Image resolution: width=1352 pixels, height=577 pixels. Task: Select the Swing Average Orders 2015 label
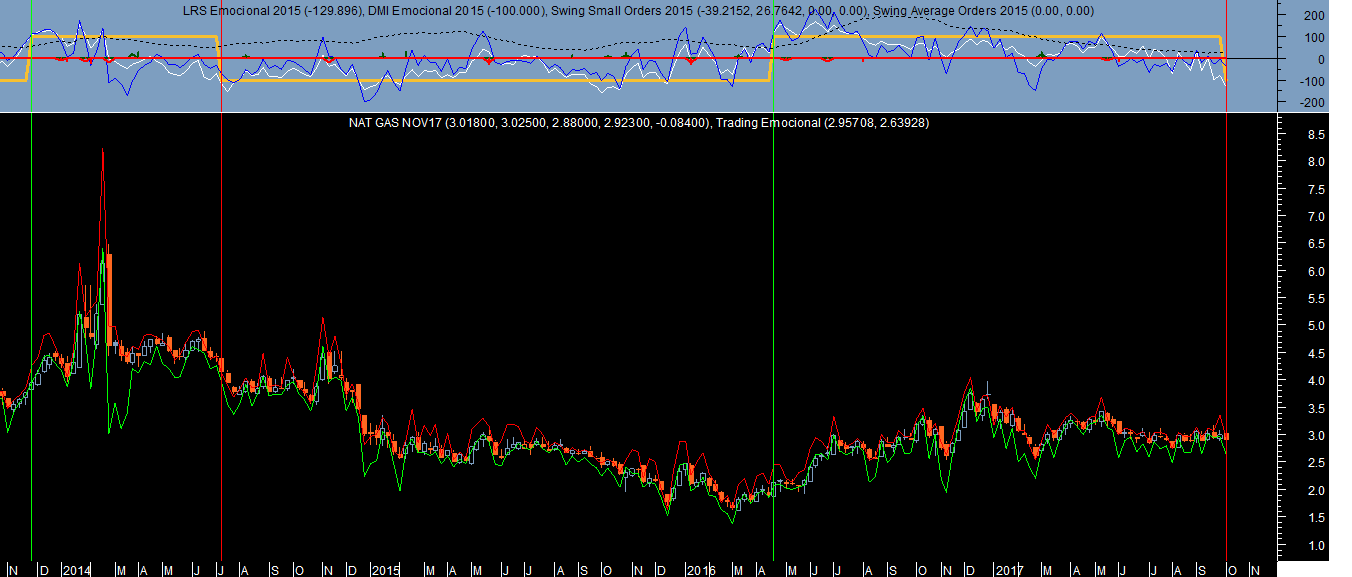pyautogui.click(x=983, y=10)
